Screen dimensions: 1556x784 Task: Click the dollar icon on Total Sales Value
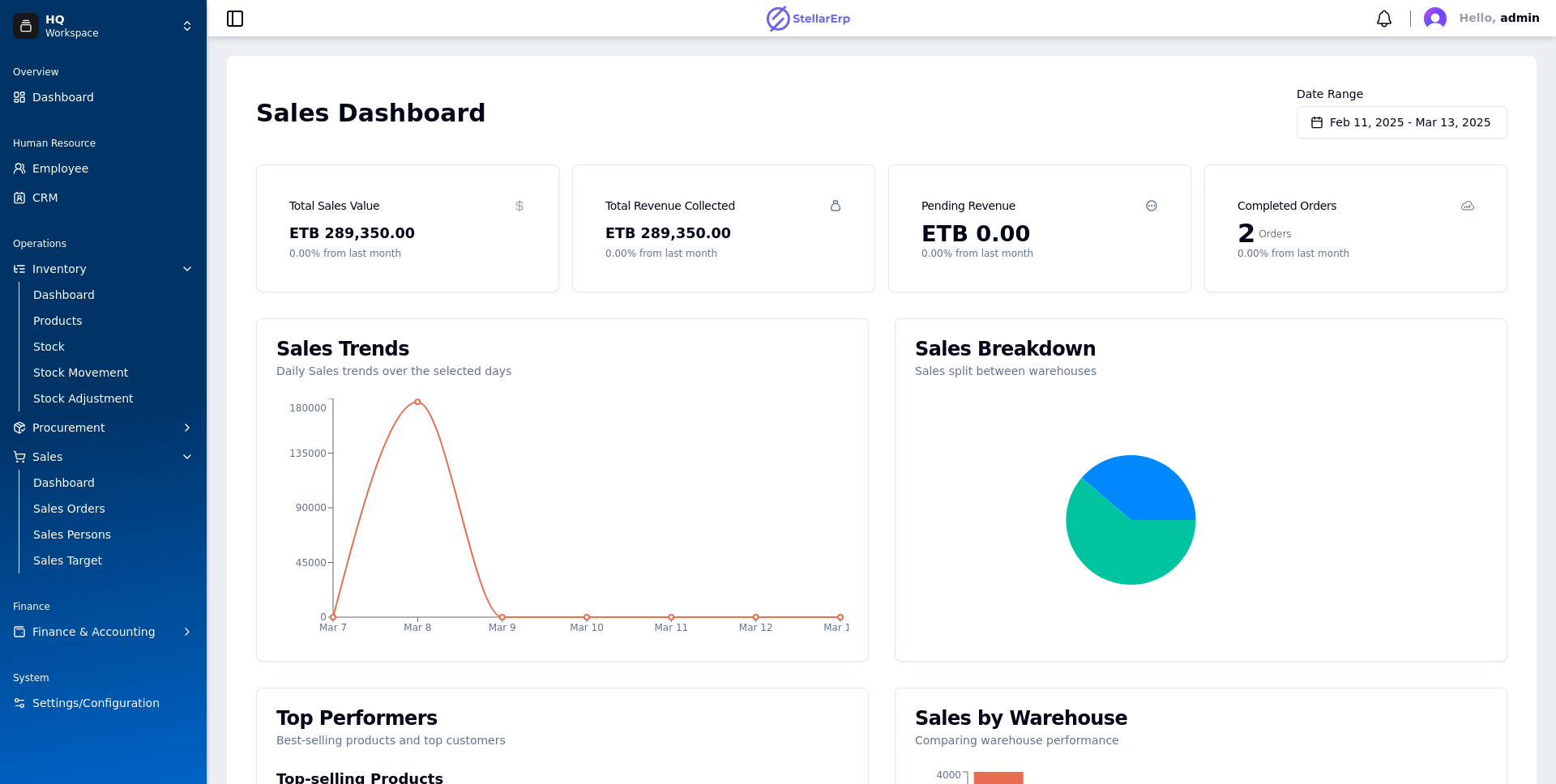pos(519,206)
